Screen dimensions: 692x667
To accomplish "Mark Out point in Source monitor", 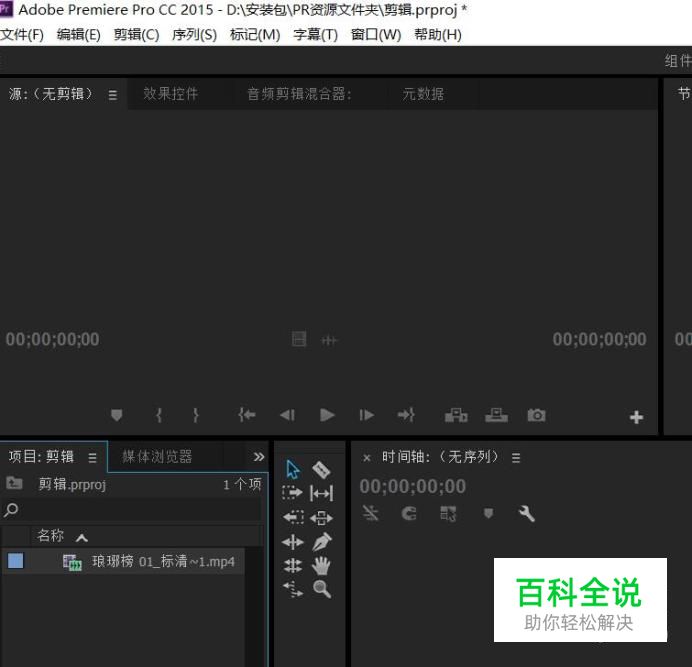I will click(196, 415).
